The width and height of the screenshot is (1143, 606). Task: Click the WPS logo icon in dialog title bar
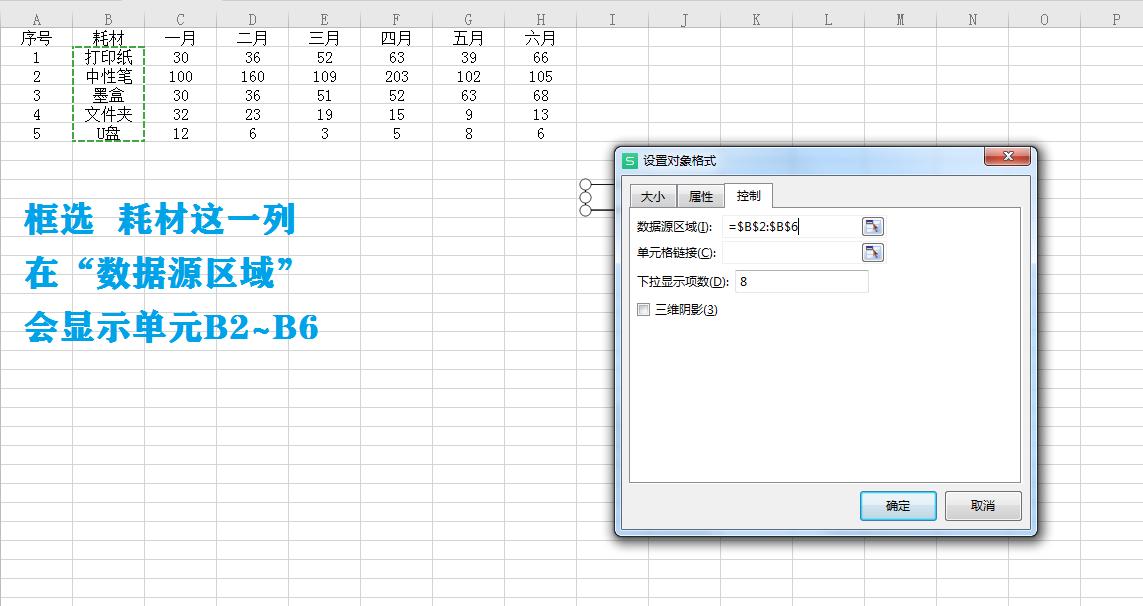629,157
